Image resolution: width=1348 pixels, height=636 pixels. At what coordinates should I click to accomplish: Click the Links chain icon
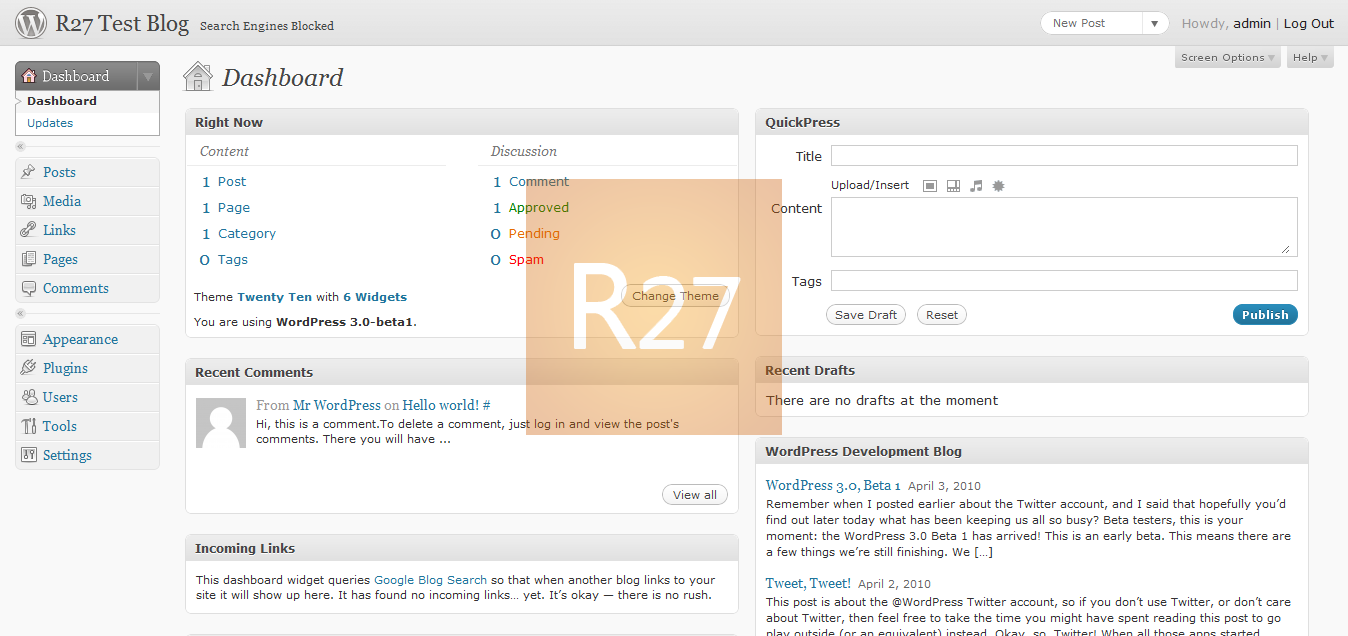[28, 230]
